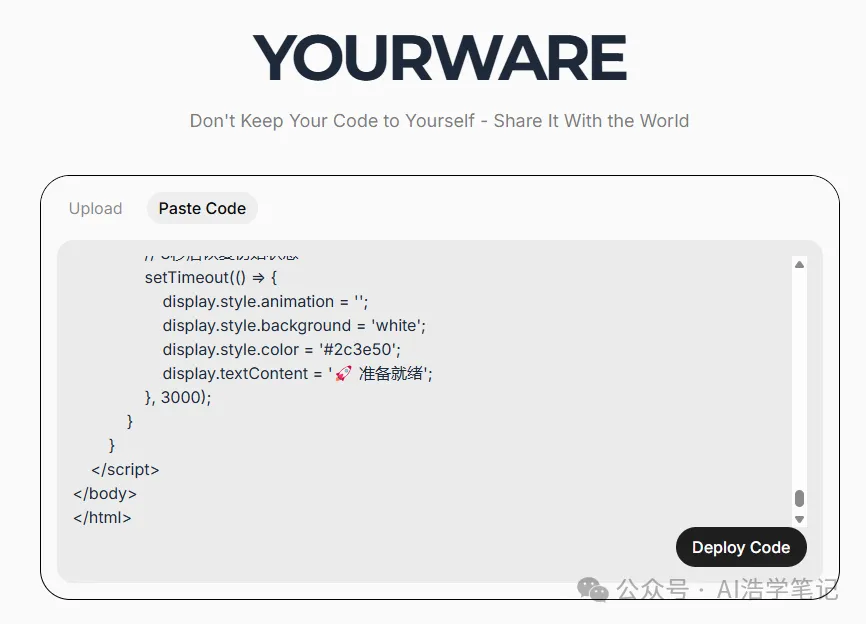Click the '</script>' closing tag line
This screenshot has width=866, height=624.
pyautogui.click(x=125, y=469)
